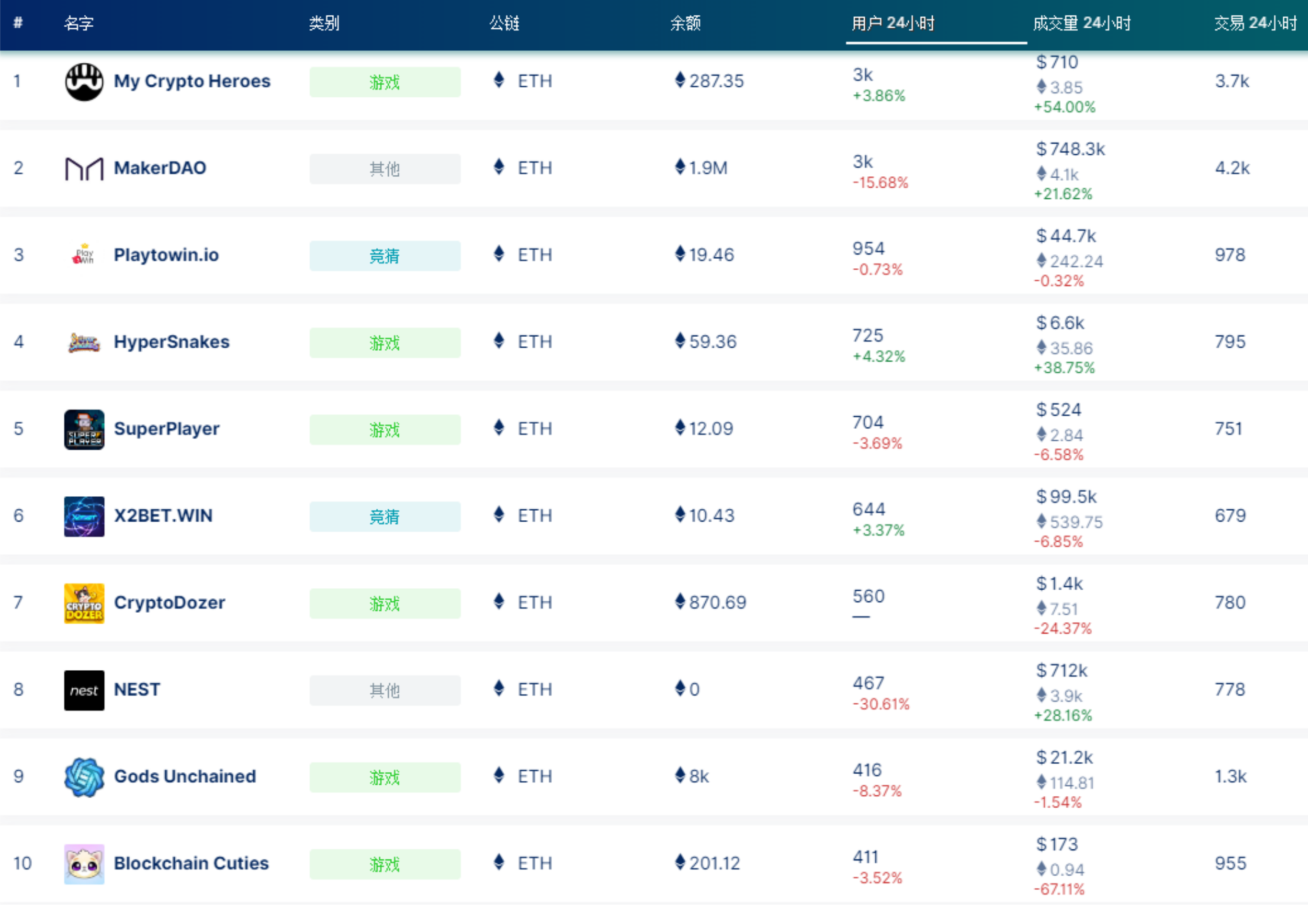Image resolution: width=1308 pixels, height=908 pixels.
Task: Click the ETH chain icon in CryptoDozer row
Action: tap(499, 602)
